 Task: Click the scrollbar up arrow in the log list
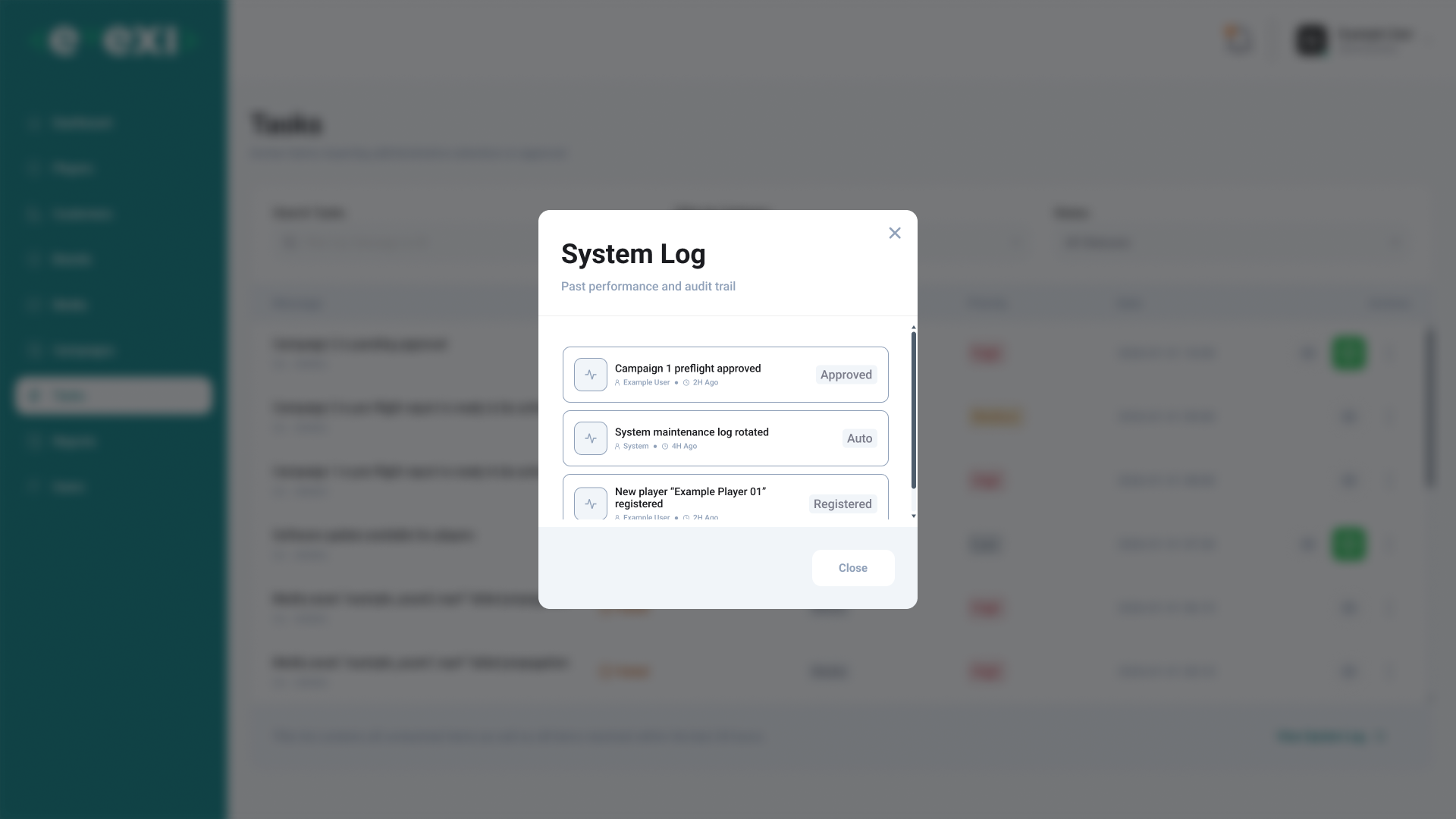coord(914,328)
